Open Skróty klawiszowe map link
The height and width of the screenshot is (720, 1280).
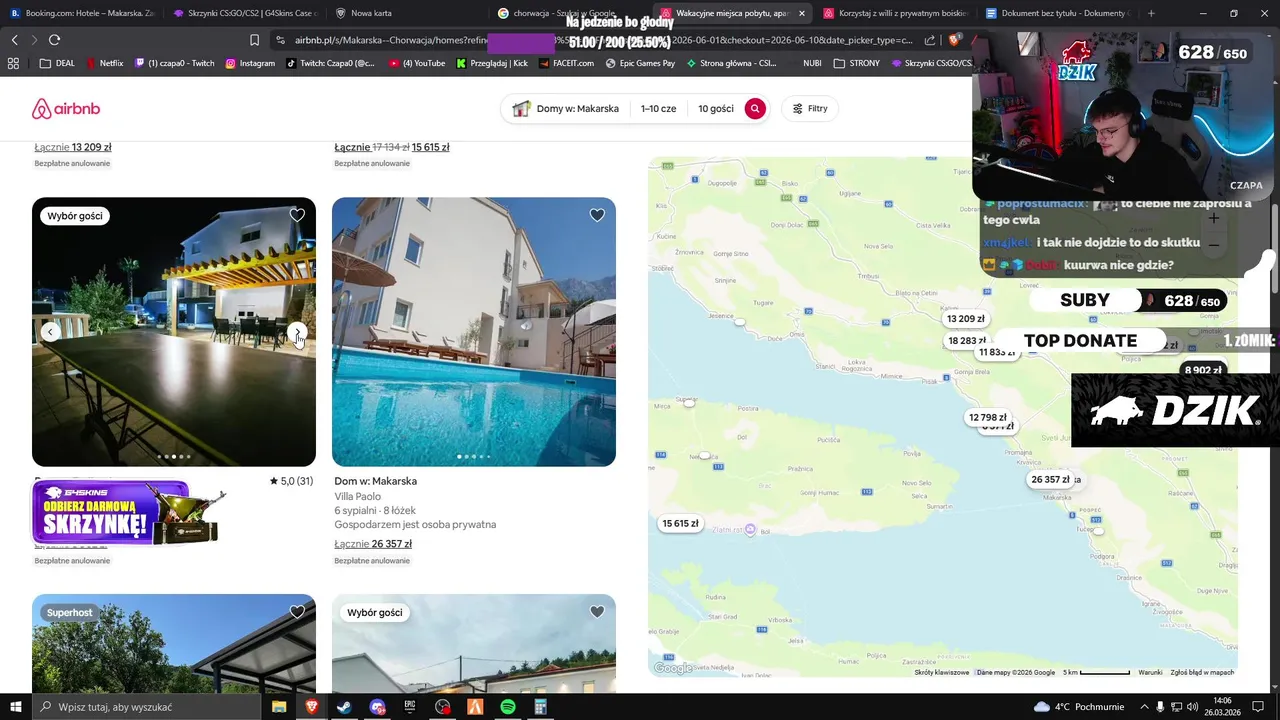point(941,672)
